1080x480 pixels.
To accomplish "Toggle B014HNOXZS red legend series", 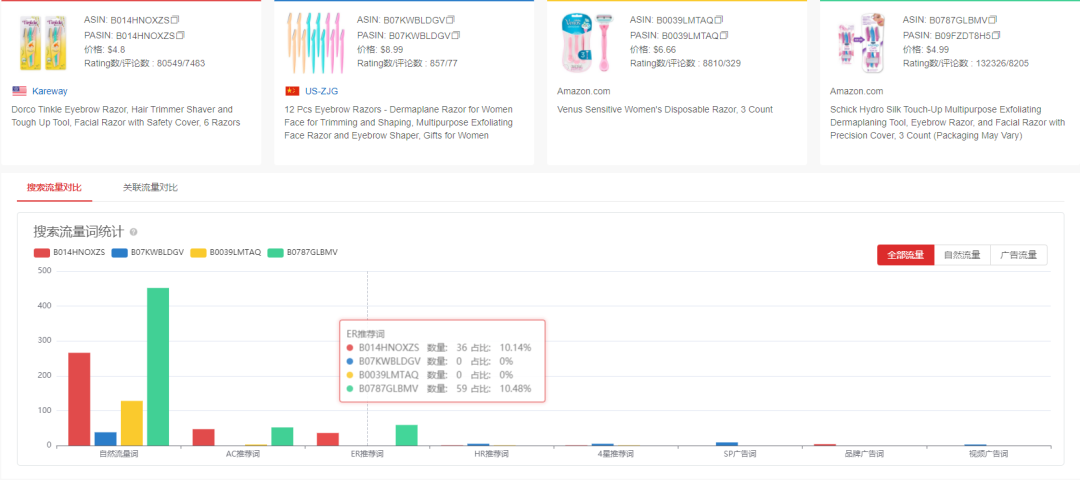I will 70,253.
